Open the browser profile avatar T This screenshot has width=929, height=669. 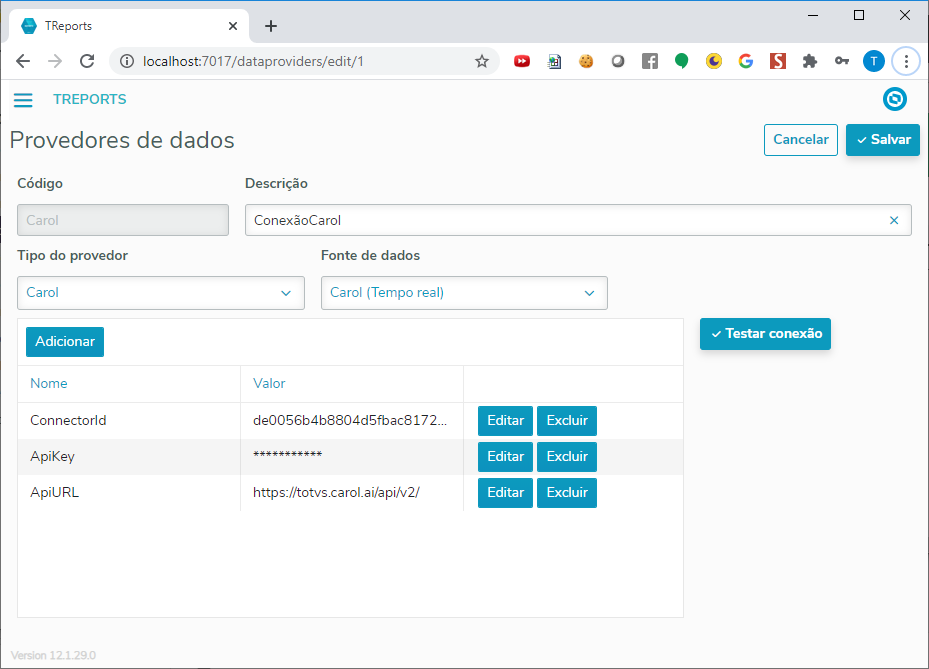click(874, 61)
